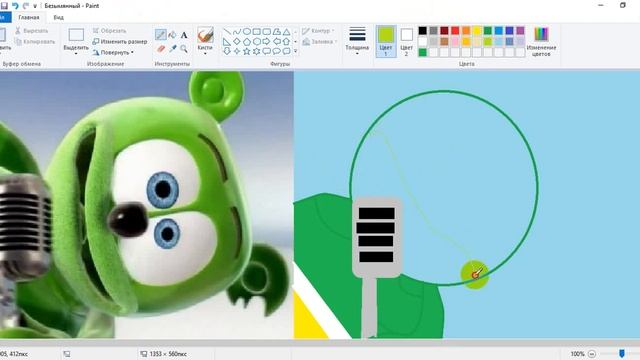640x360 pixels.
Task: Click the Вырезать cut button
Action: tap(31, 31)
